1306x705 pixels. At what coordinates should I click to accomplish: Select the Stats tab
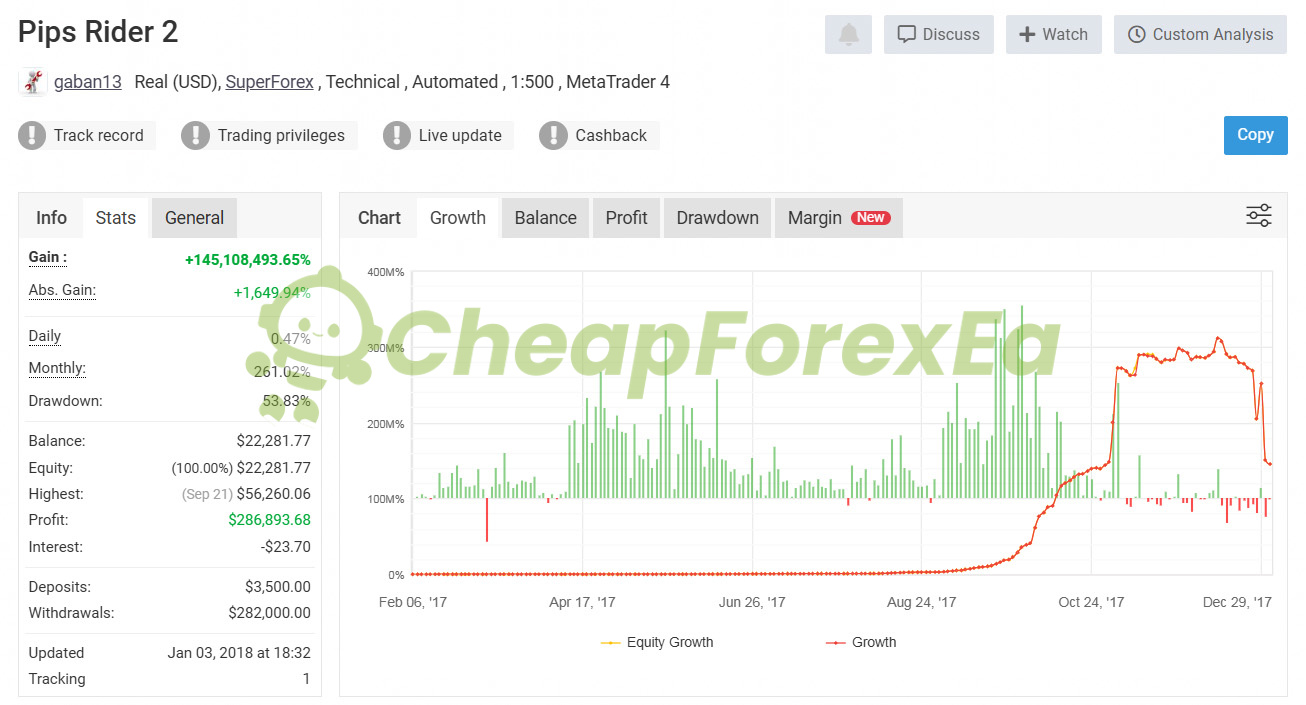116,217
